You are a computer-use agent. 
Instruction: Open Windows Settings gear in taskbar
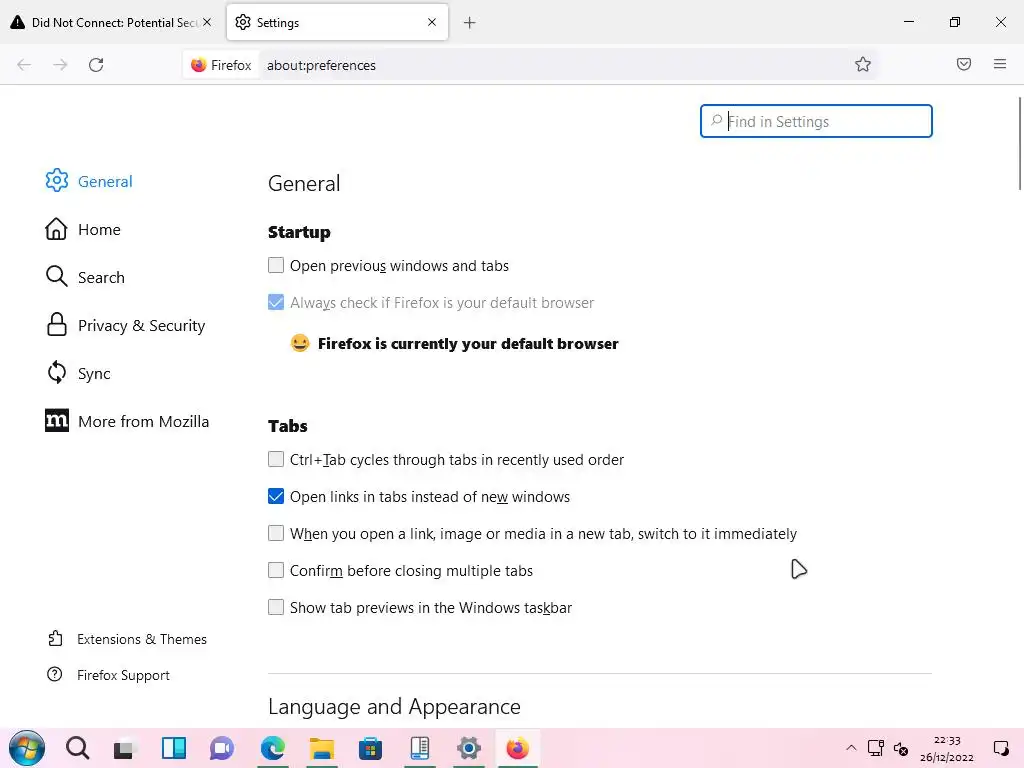(x=469, y=748)
